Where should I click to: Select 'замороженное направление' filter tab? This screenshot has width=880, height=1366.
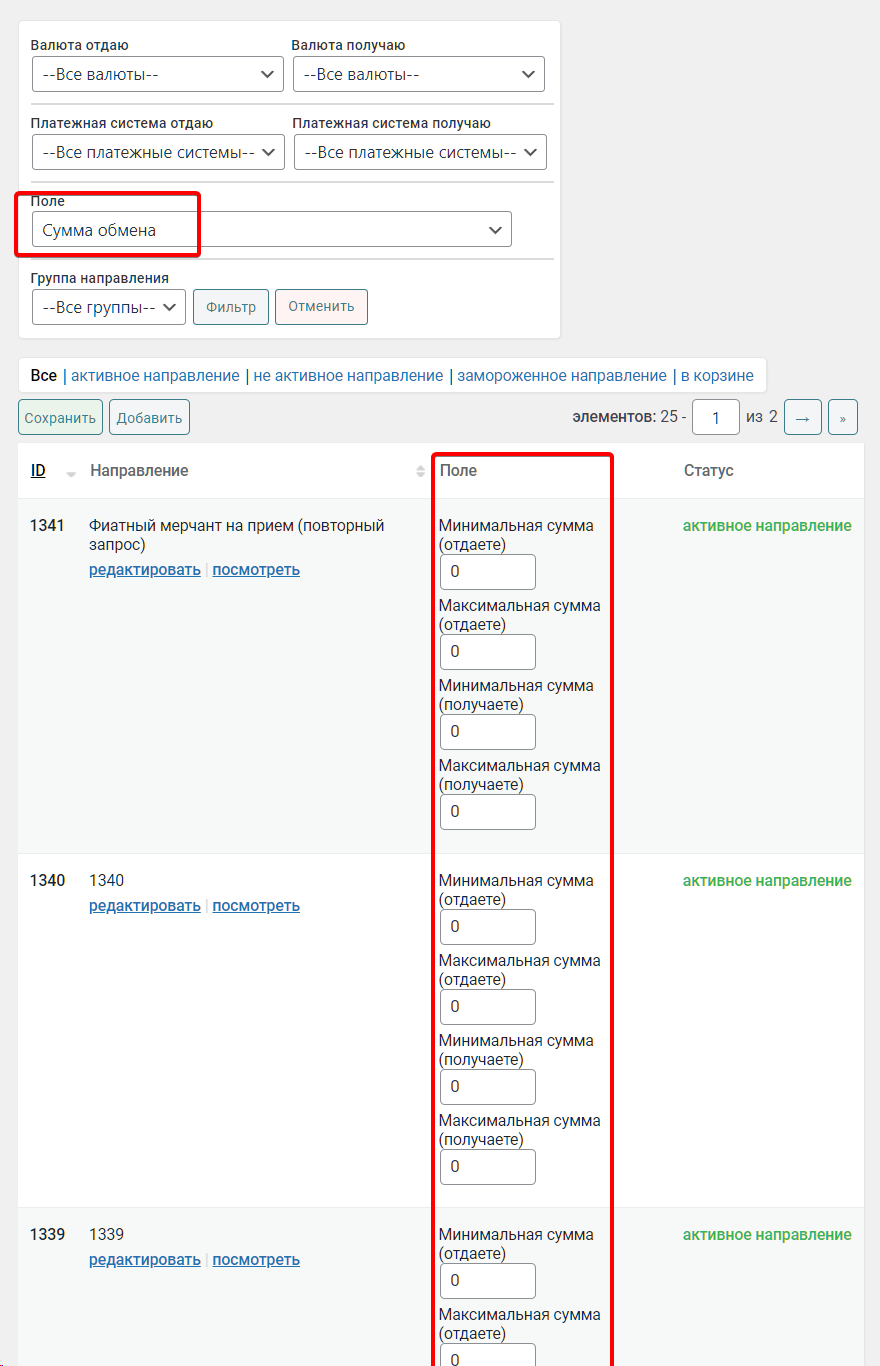coord(561,376)
